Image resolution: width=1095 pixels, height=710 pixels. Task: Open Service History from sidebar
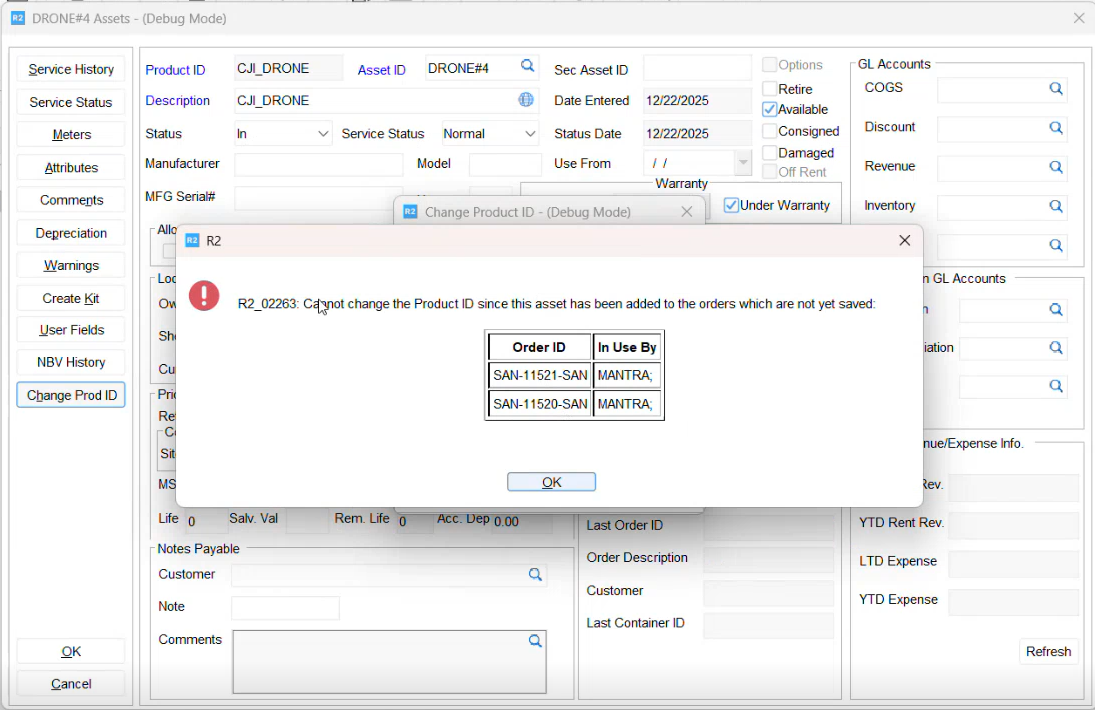[x=71, y=70]
